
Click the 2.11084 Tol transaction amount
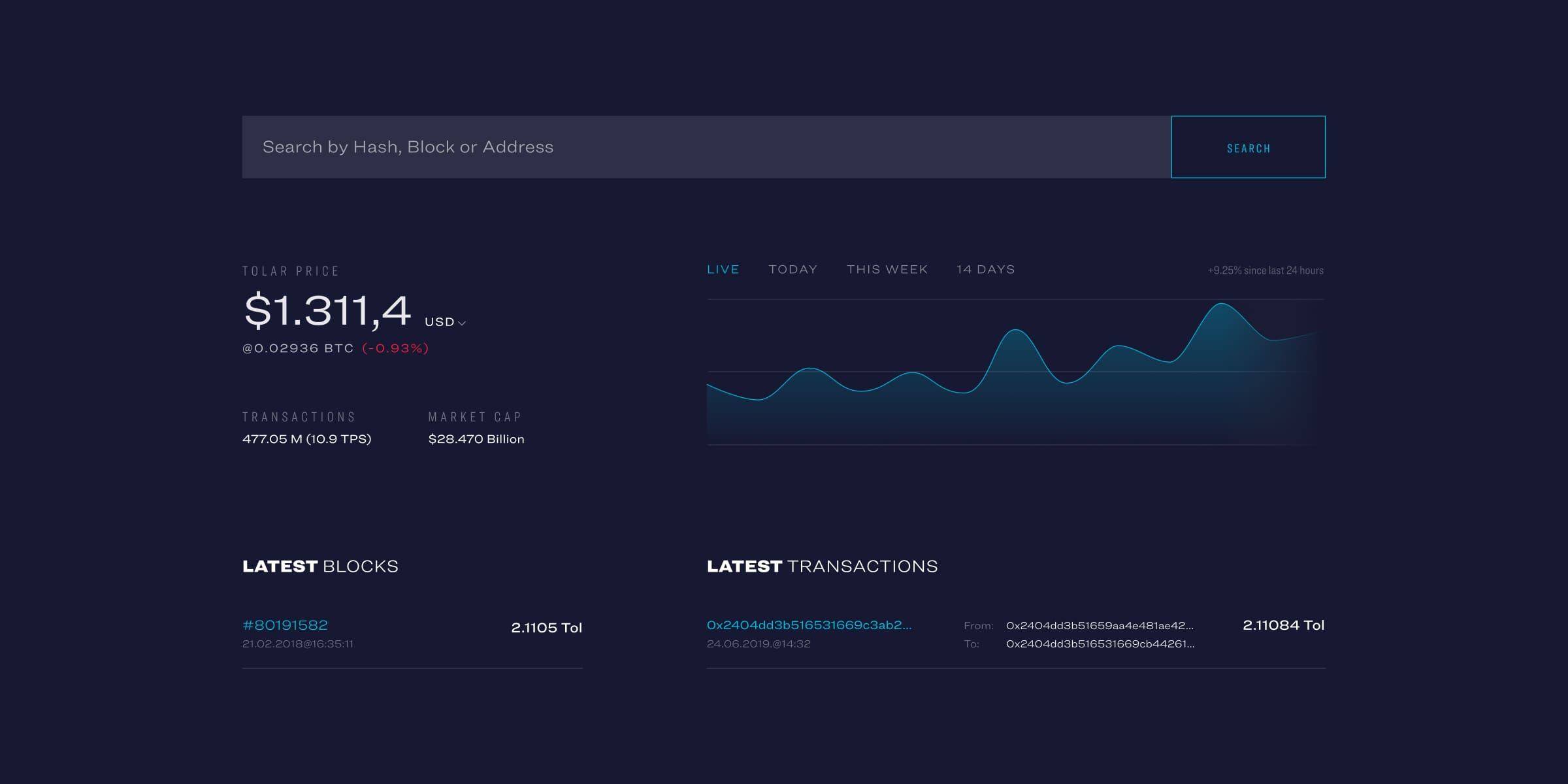pos(1282,625)
